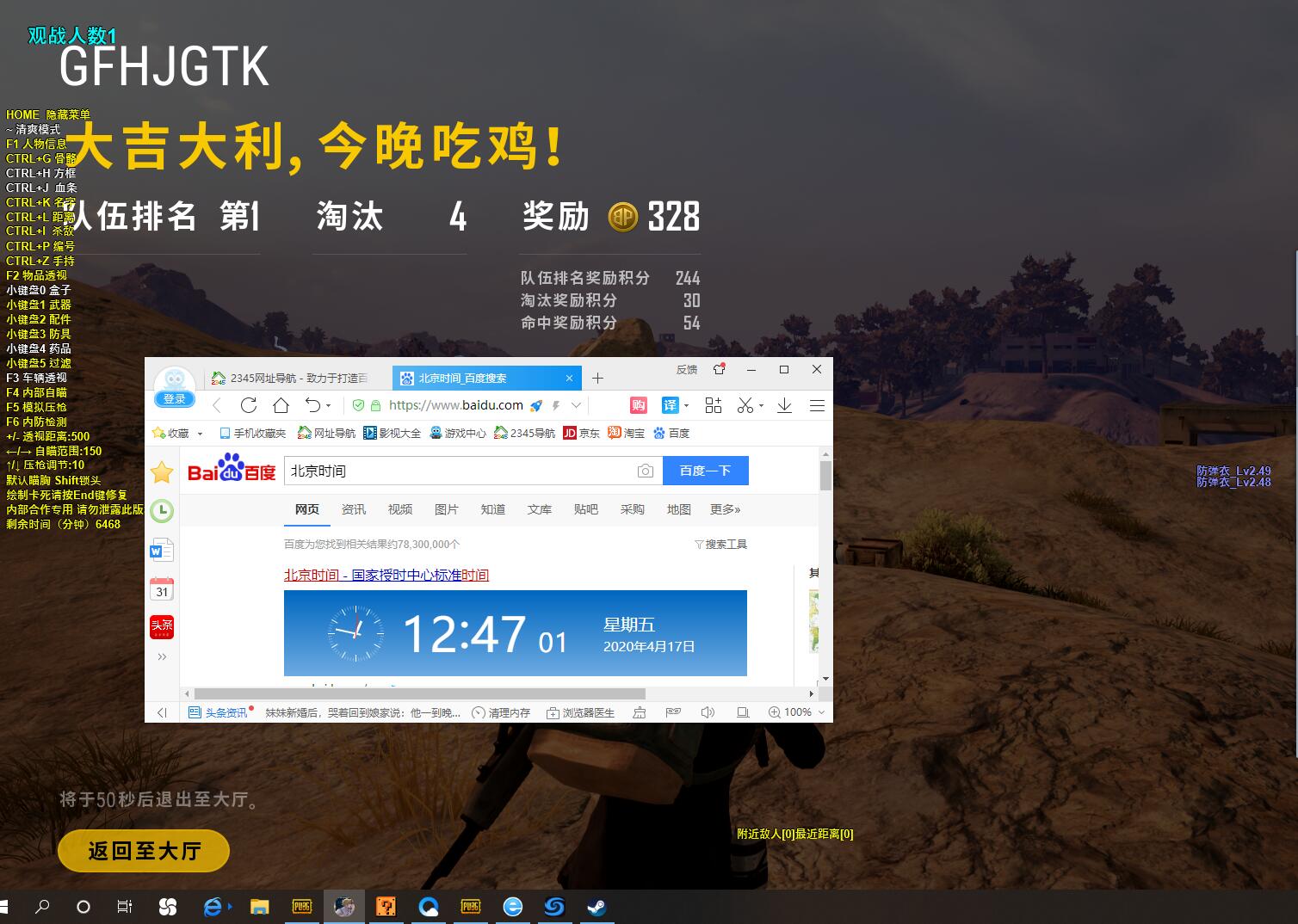Screen dimensions: 1298x924
Task: Click the camera image-search icon
Action: tap(645, 471)
